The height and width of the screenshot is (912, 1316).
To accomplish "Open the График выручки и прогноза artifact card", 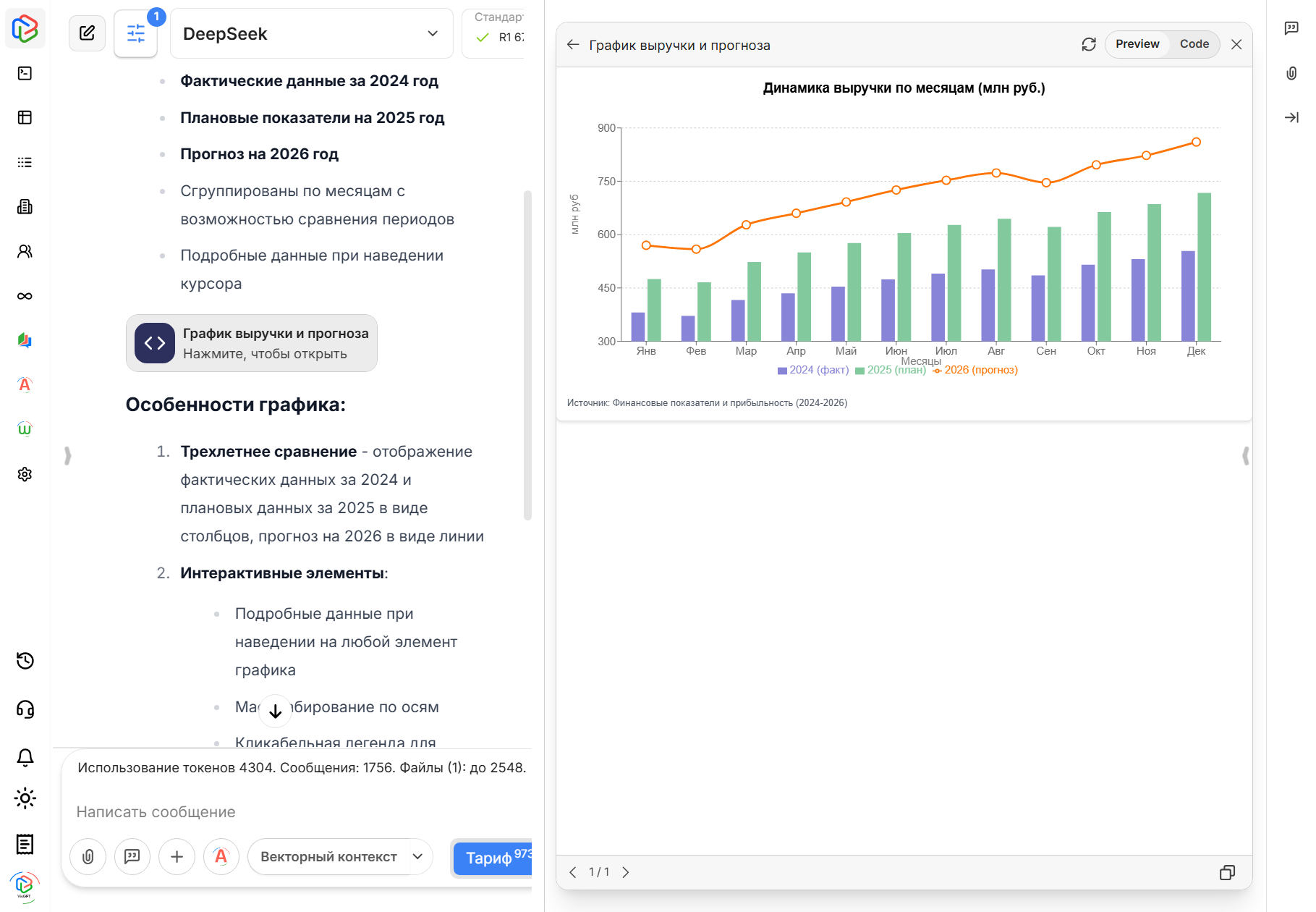I will tap(252, 343).
